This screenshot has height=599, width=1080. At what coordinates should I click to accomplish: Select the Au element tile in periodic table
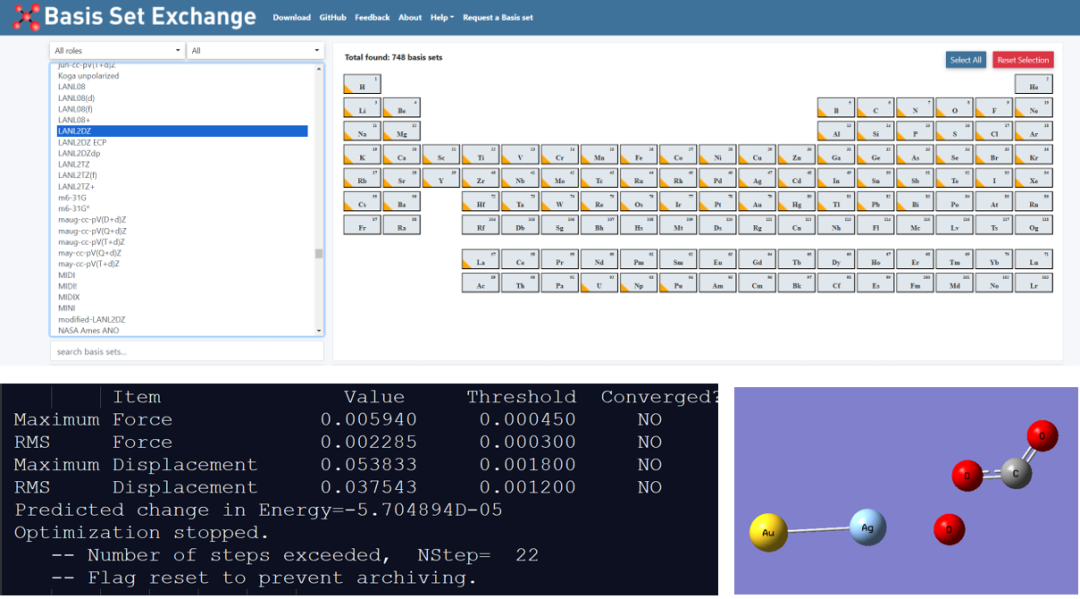click(757, 203)
